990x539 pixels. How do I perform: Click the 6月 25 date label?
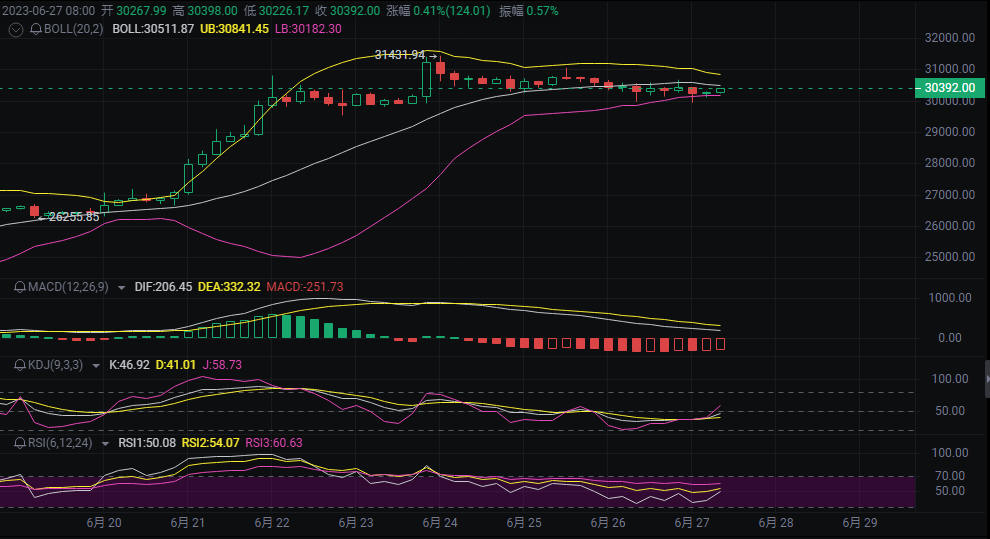[524, 523]
